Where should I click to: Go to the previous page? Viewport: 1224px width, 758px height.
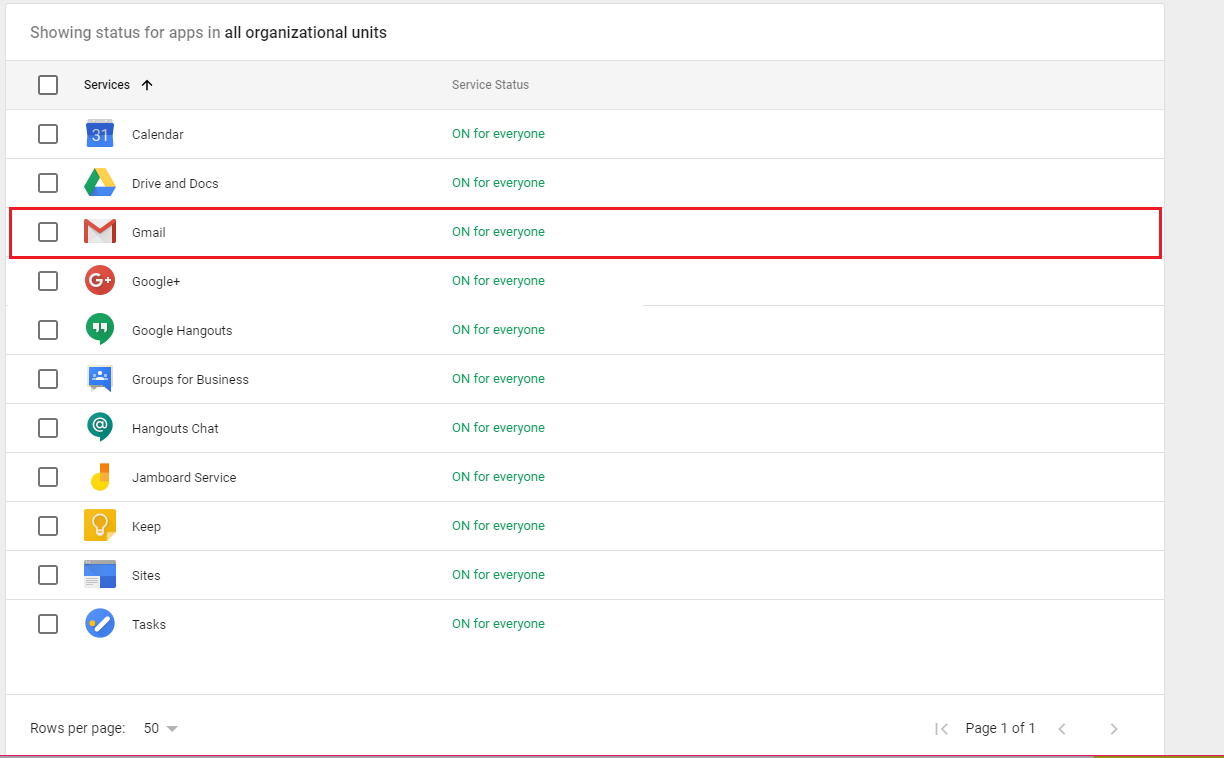pyautogui.click(x=1062, y=729)
